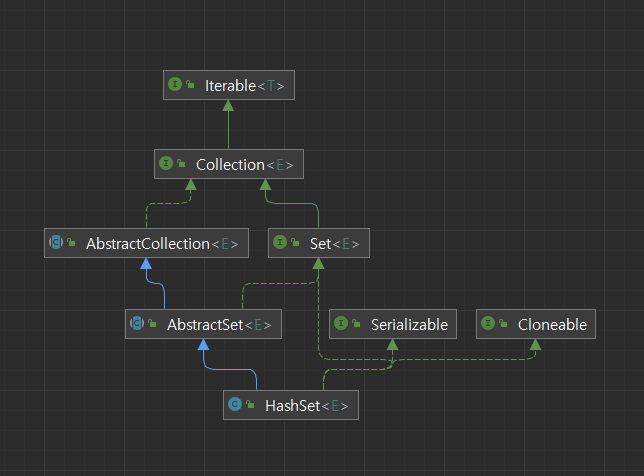Screen dimensions: 644x476
Task: Select the Cloneable interface label
Action: pyautogui.click(x=552, y=324)
